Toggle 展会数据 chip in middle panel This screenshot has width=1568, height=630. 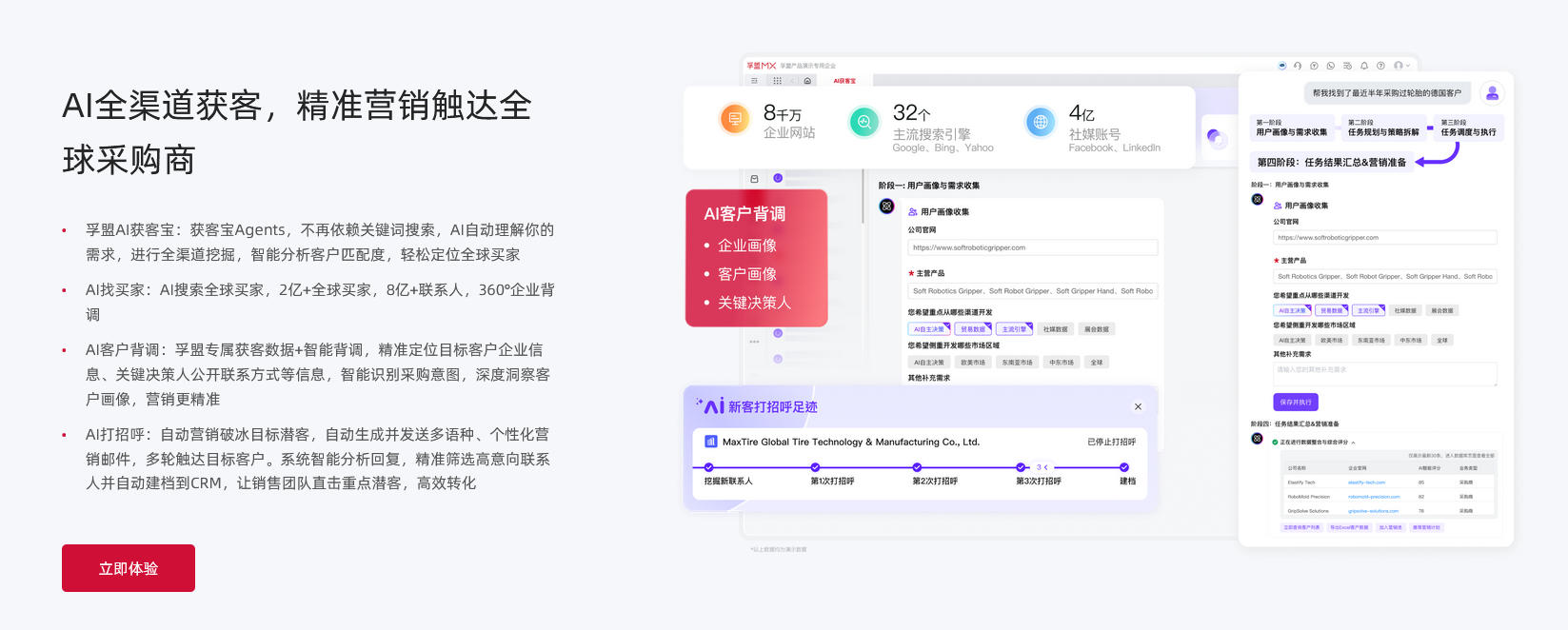point(1096,329)
